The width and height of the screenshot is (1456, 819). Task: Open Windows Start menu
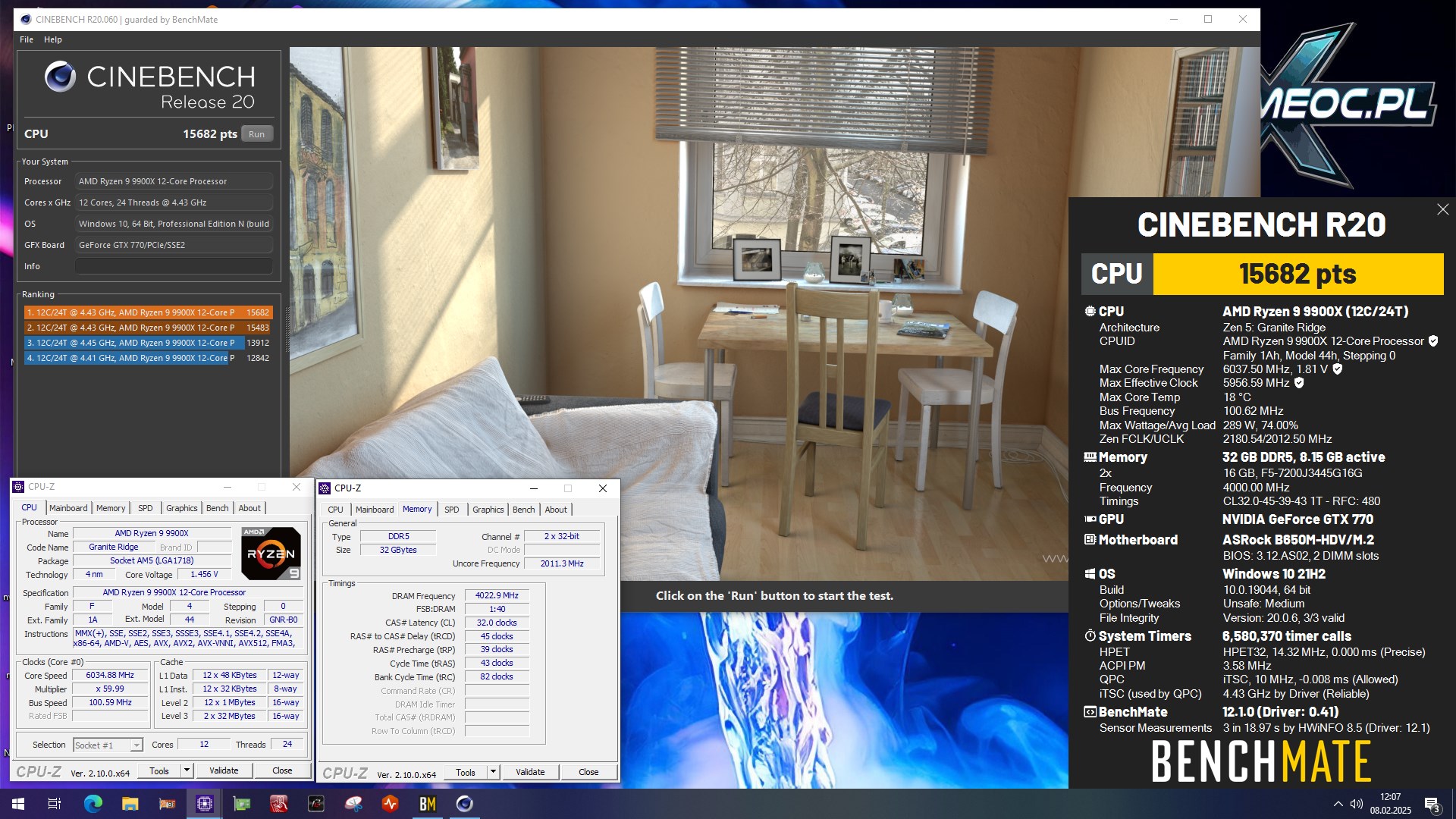click(x=18, y=804)
